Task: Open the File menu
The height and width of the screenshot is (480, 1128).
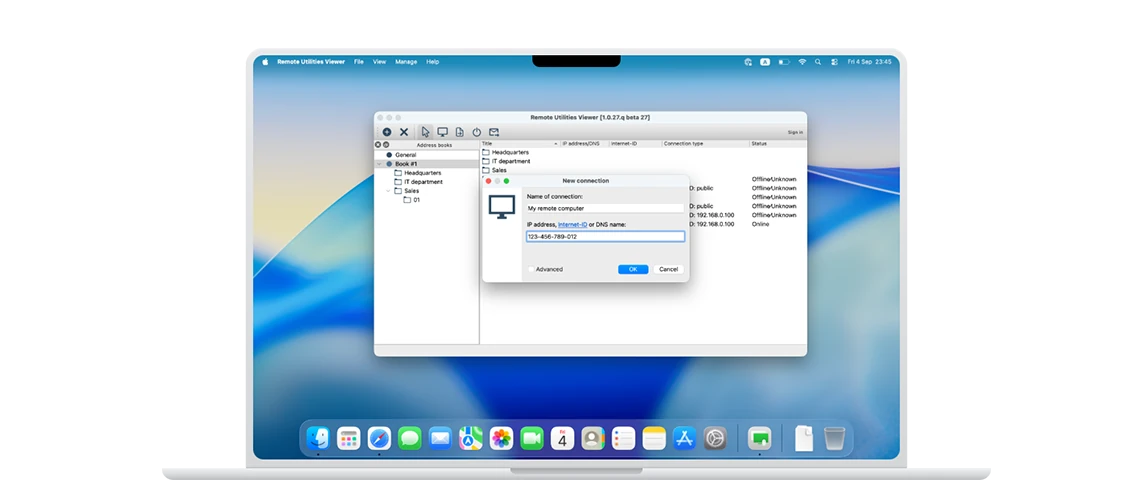Action: click(359, 62)
